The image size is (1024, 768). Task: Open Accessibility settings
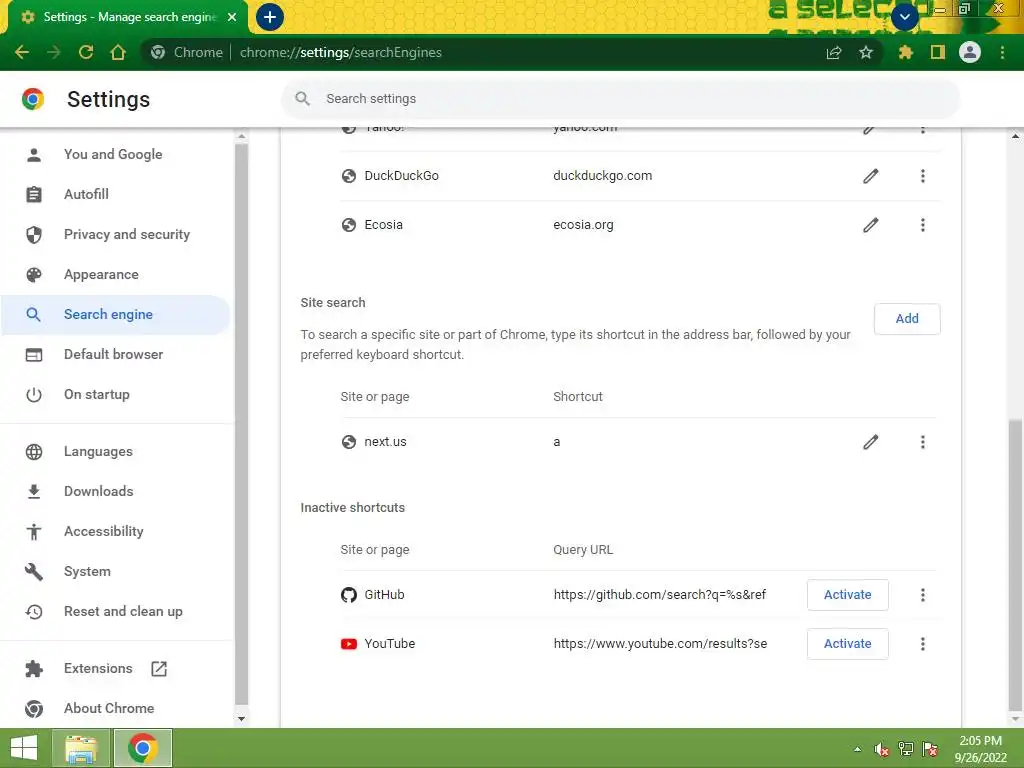tap(103, 532)
